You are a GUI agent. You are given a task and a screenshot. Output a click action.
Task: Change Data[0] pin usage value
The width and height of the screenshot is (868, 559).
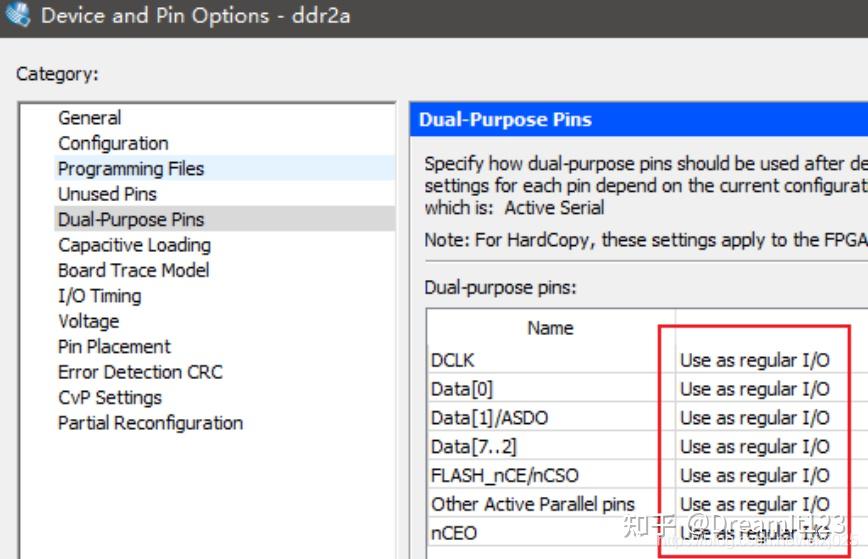(x=755, y=389)
